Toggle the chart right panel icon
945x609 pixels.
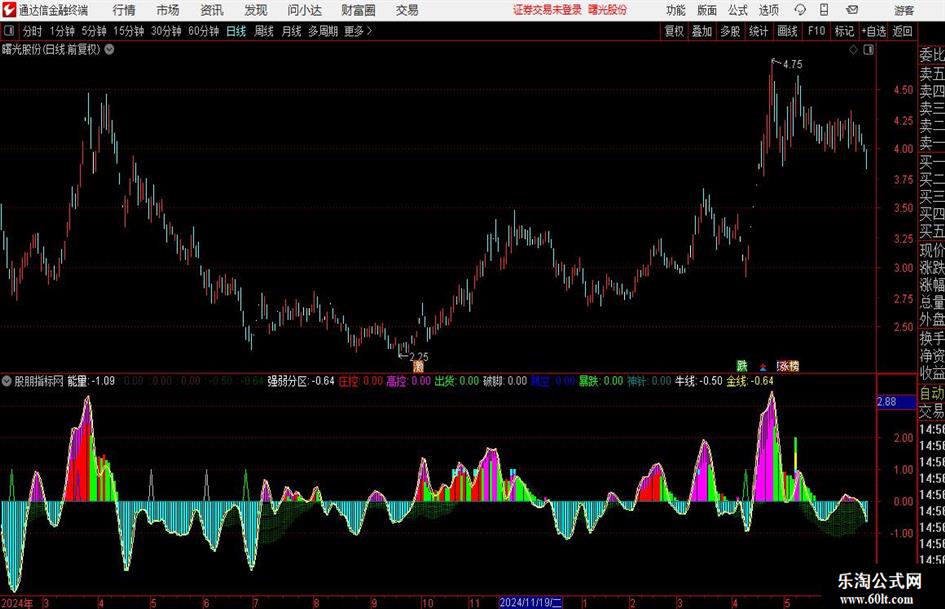(x=868, y=50)
